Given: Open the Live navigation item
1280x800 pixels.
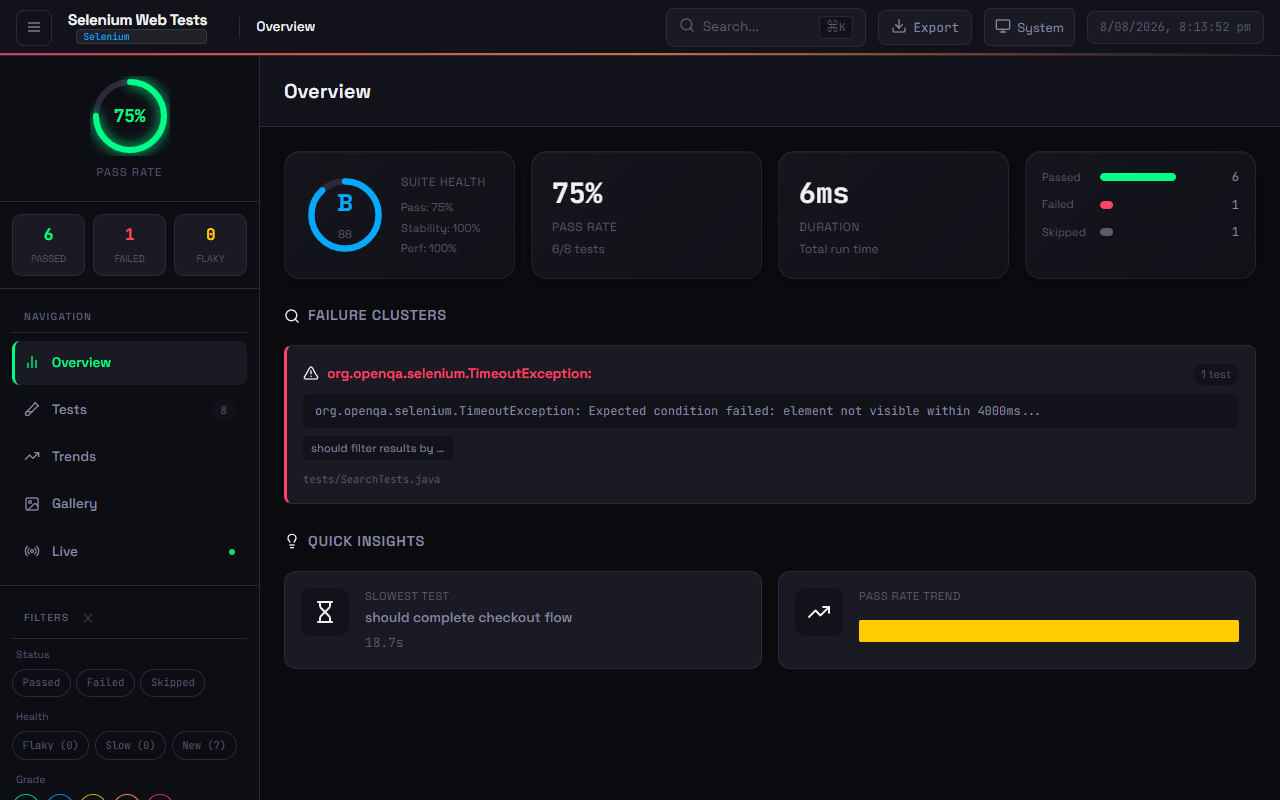Looking at the screenshot, I should coord(130,551).
